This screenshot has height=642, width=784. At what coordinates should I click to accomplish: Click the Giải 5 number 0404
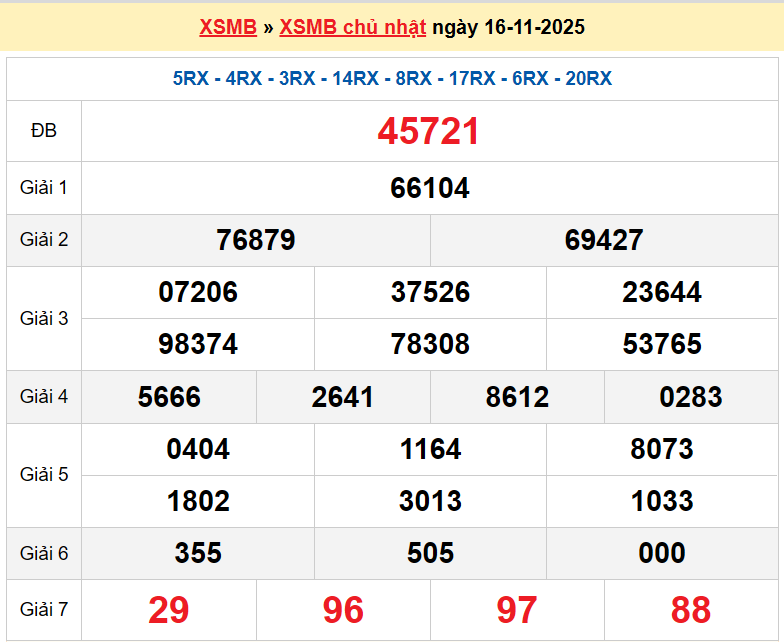click(198, 449)
